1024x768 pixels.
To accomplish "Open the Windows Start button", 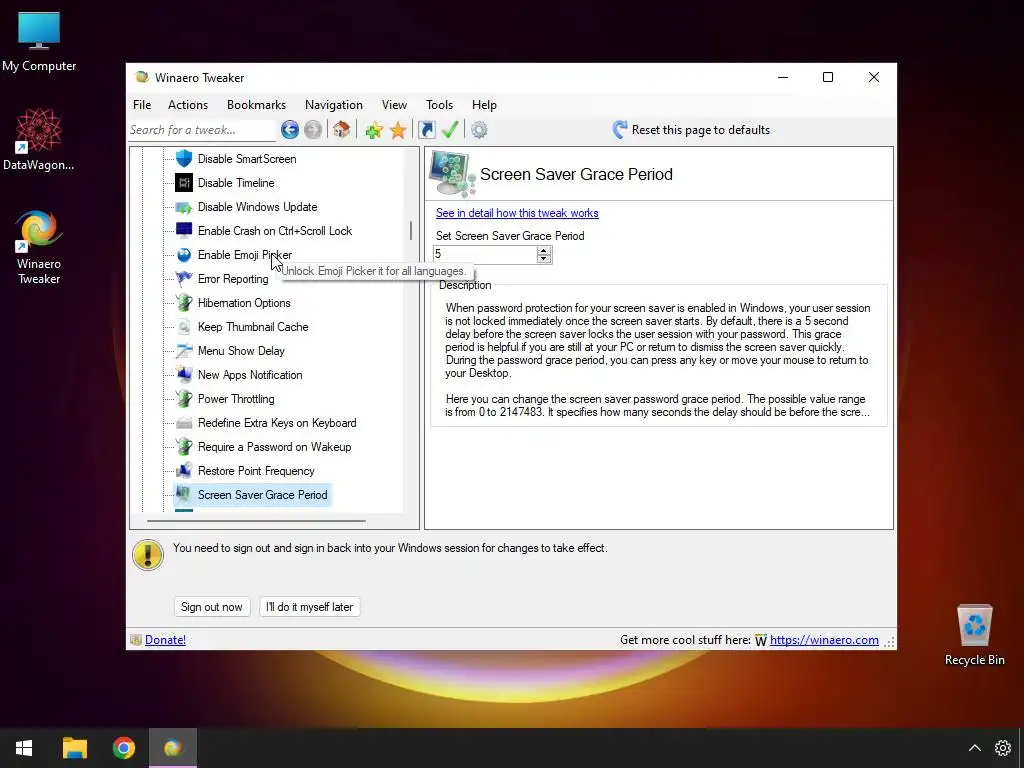I will pos(24,748).
